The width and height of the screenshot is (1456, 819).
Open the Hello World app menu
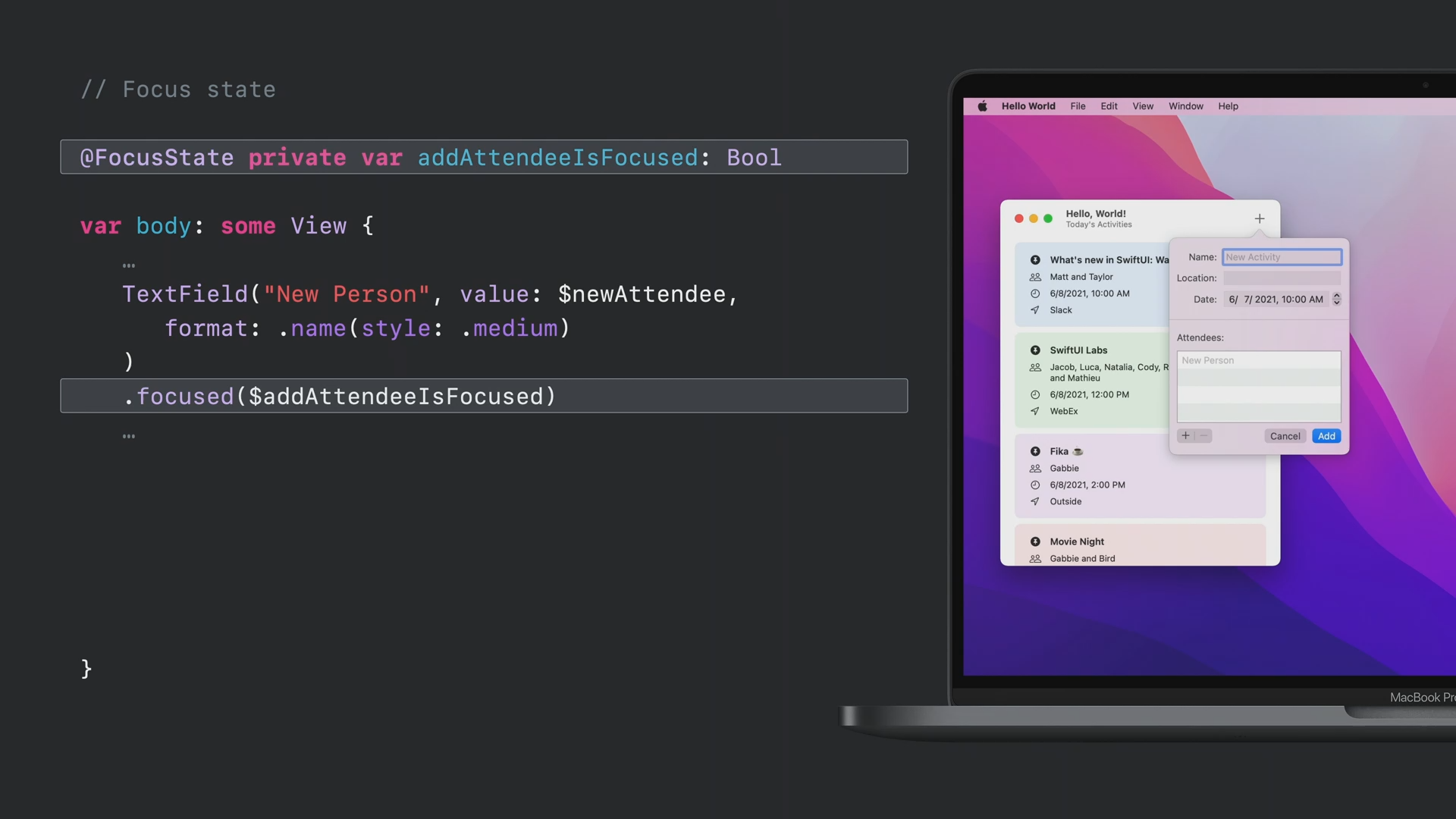[x=1028, y=106]
